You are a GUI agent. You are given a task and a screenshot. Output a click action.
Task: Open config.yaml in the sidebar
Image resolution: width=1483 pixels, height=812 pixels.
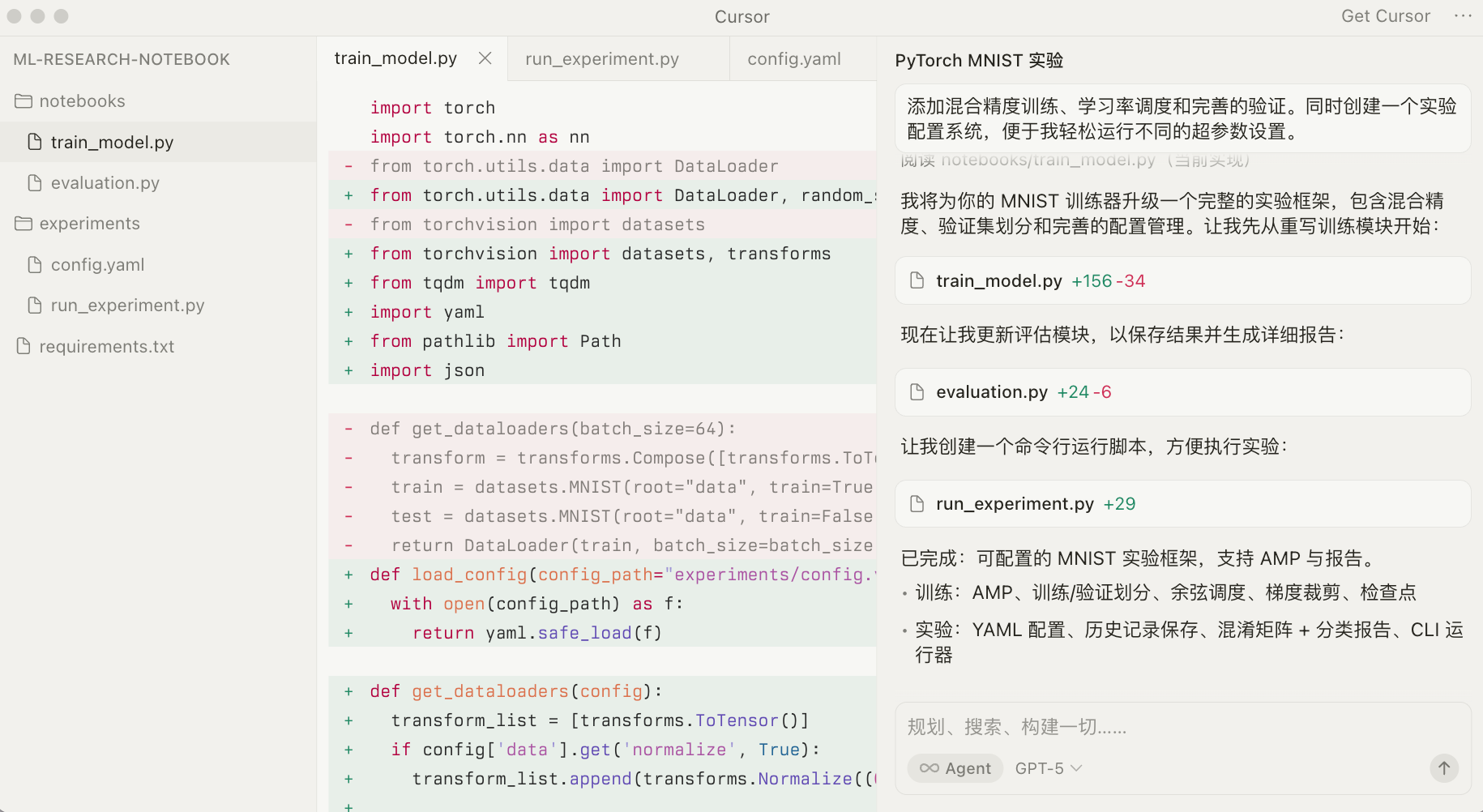coord(158,265)
